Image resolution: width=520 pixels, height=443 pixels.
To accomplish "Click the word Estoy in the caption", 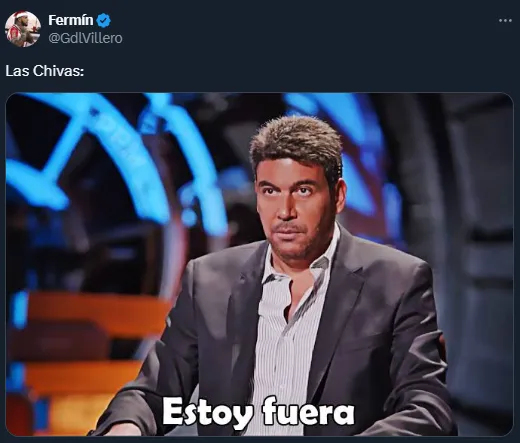I will [x=207, y=412].
